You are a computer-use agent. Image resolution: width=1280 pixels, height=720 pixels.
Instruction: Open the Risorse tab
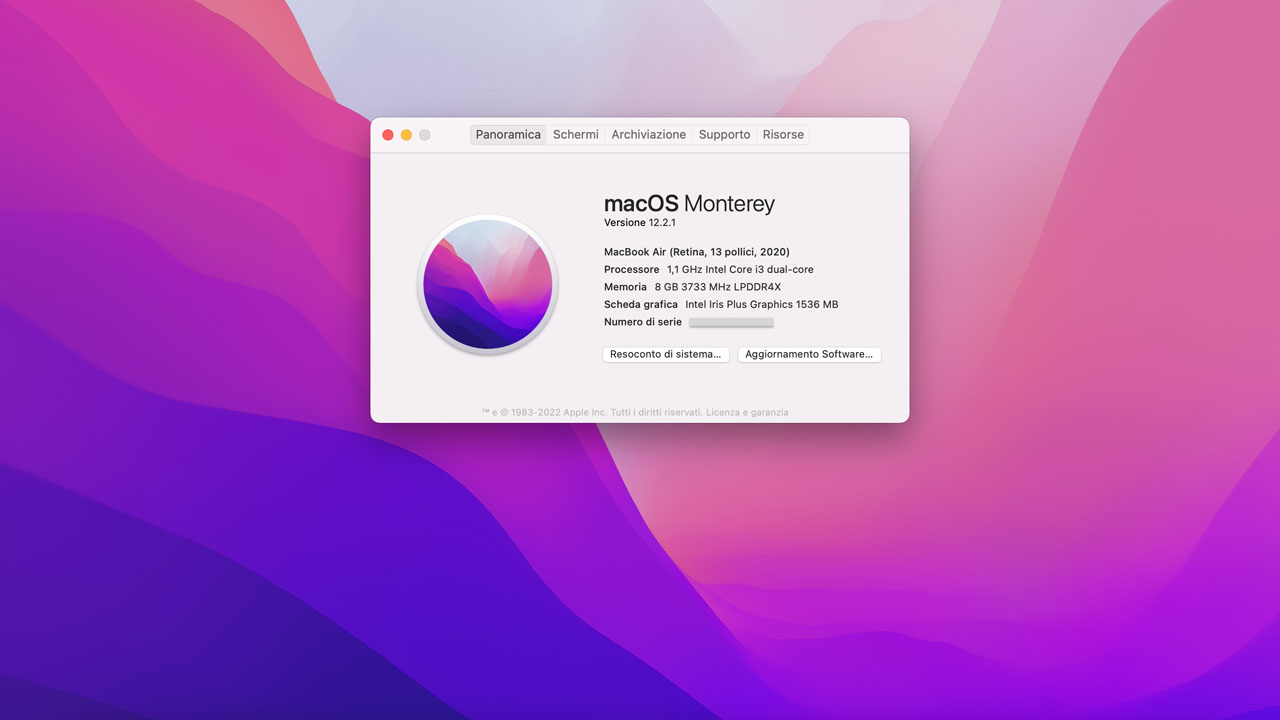click(x=783, y=135)
